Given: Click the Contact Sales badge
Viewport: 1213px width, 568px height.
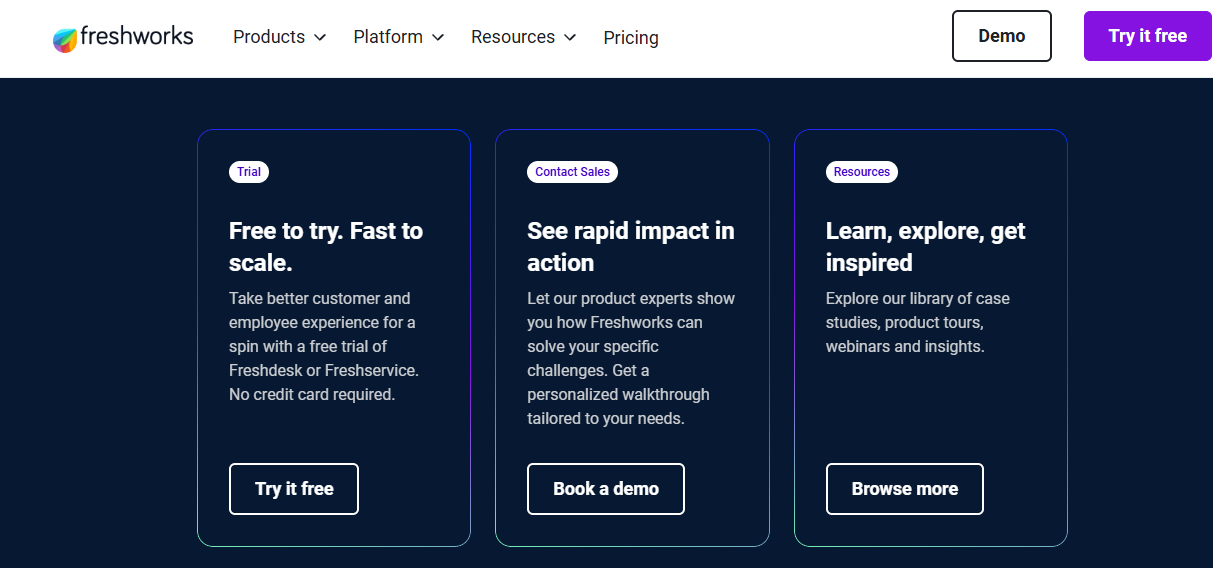Looking at the screenshot, I should [572, 172].
